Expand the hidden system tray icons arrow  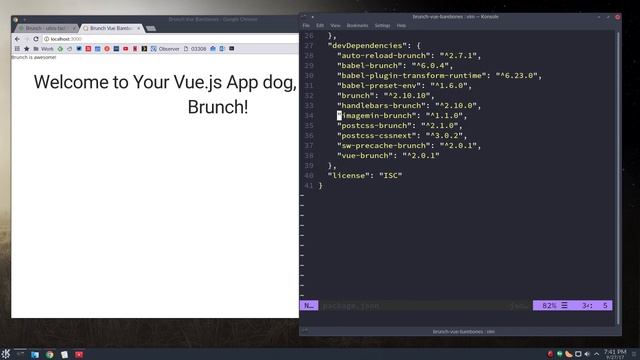(x=596, y=354)
